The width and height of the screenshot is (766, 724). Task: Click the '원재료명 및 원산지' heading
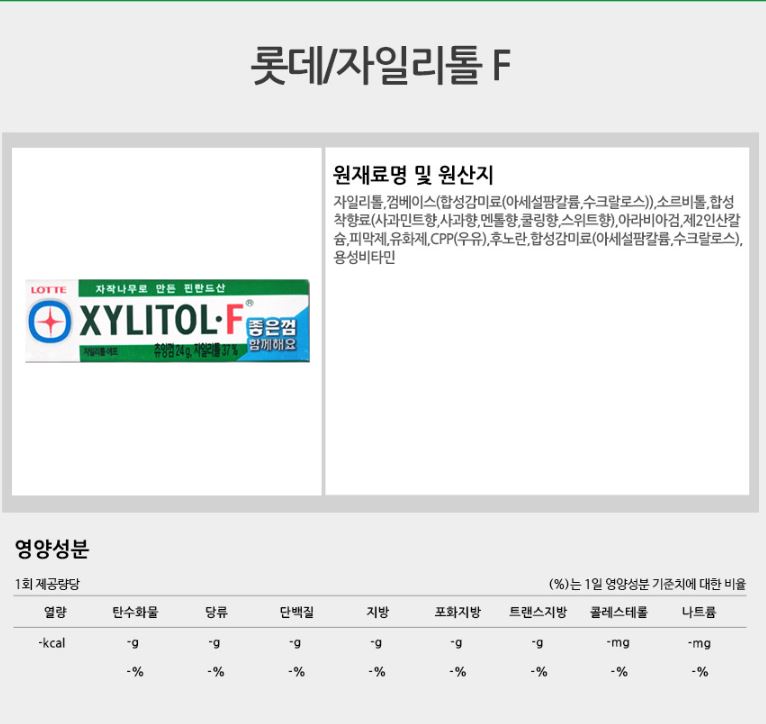point(413,175)
